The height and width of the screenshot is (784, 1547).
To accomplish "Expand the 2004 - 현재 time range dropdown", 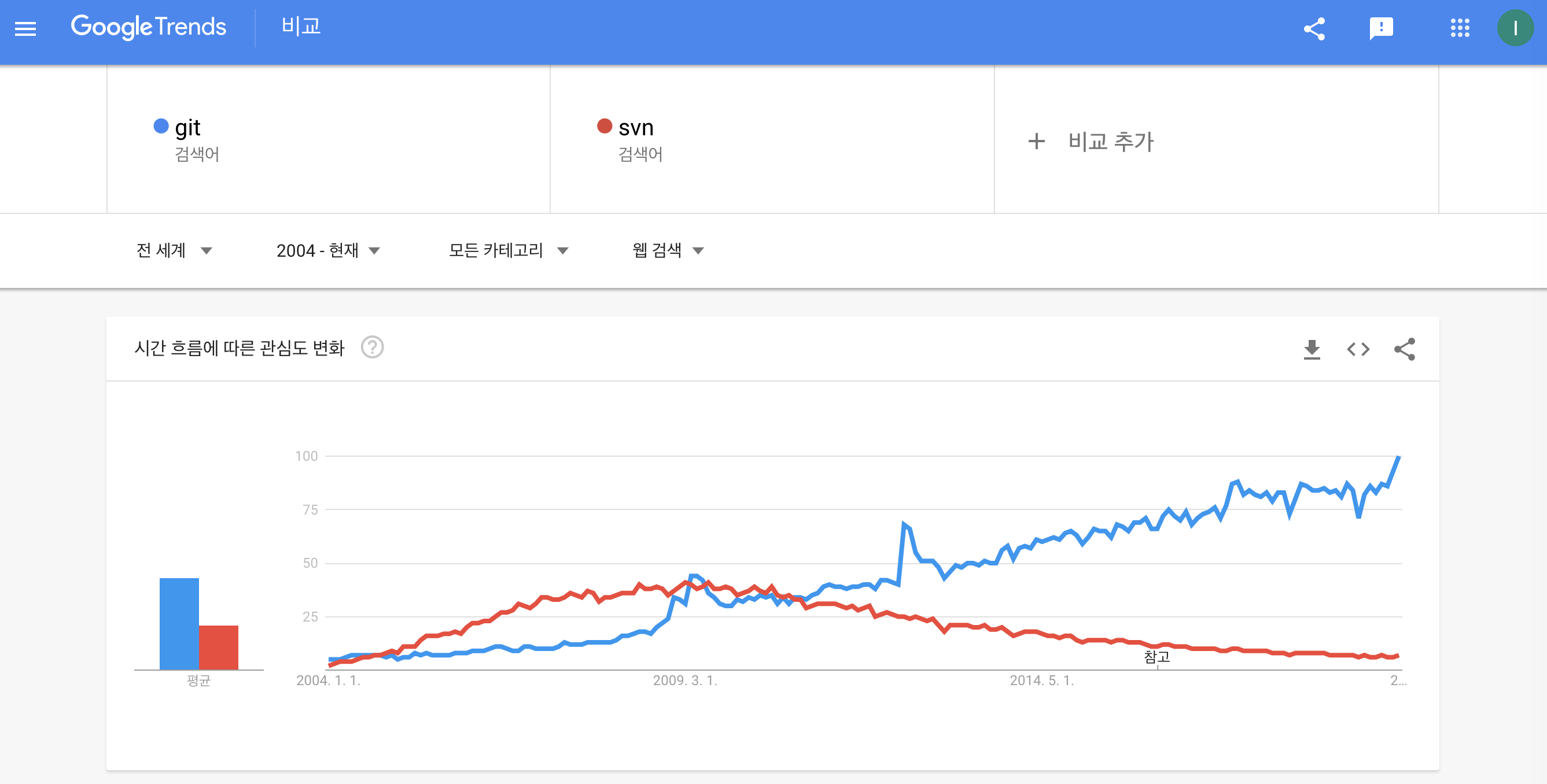I will point(328,250).
